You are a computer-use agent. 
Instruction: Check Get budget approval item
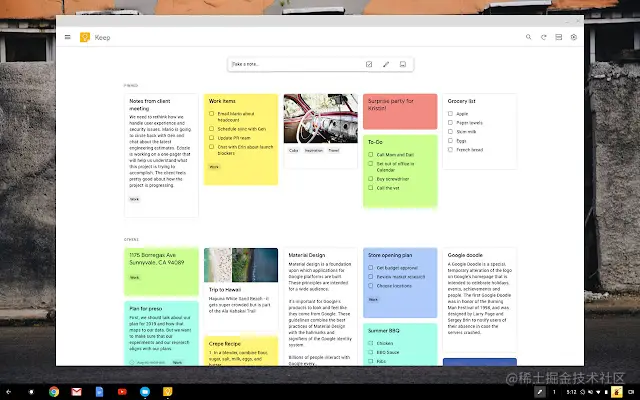(x=371, y=267)
